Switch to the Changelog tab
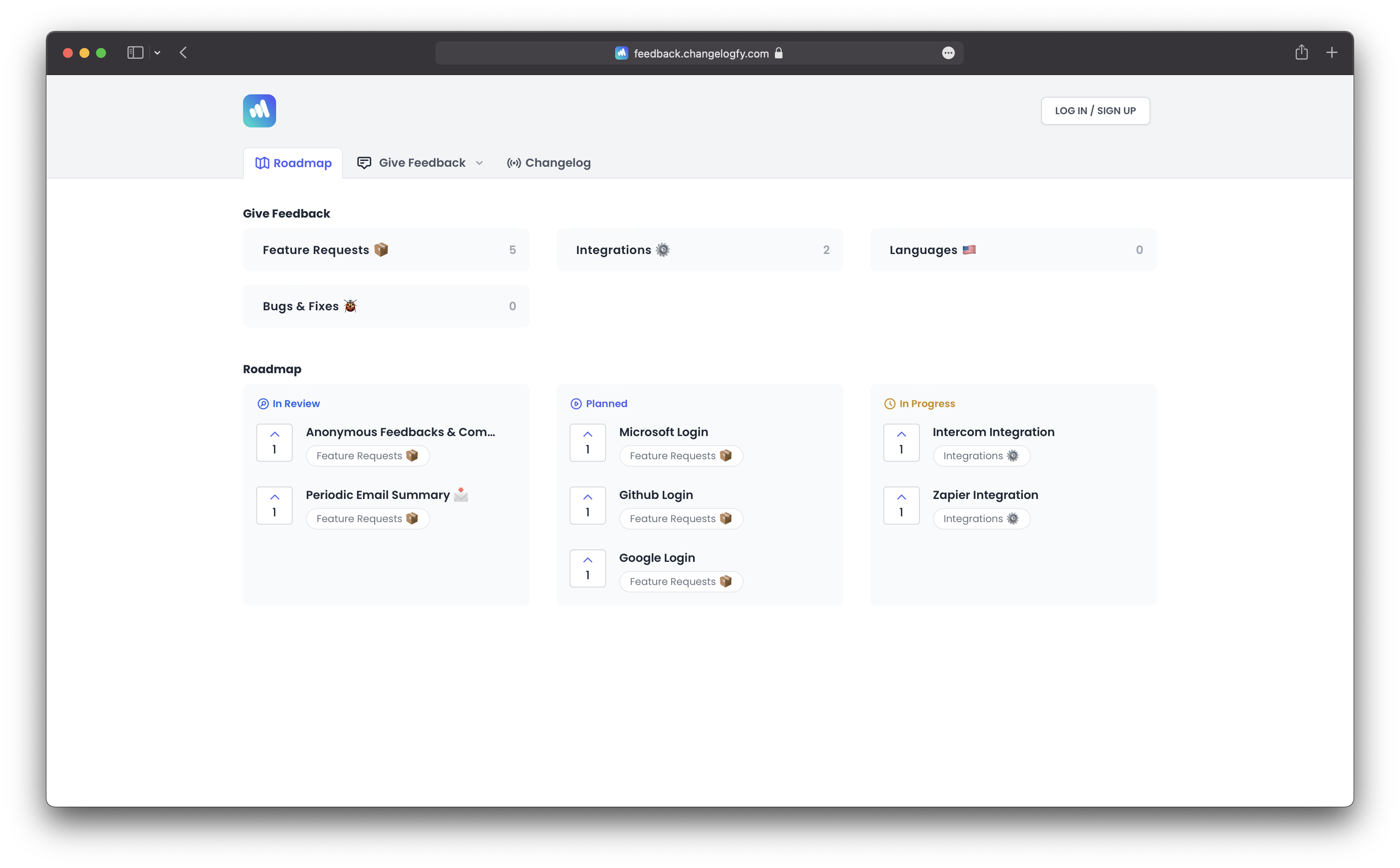The width and height of the screenshot is (1400, 868). (548, 163)
